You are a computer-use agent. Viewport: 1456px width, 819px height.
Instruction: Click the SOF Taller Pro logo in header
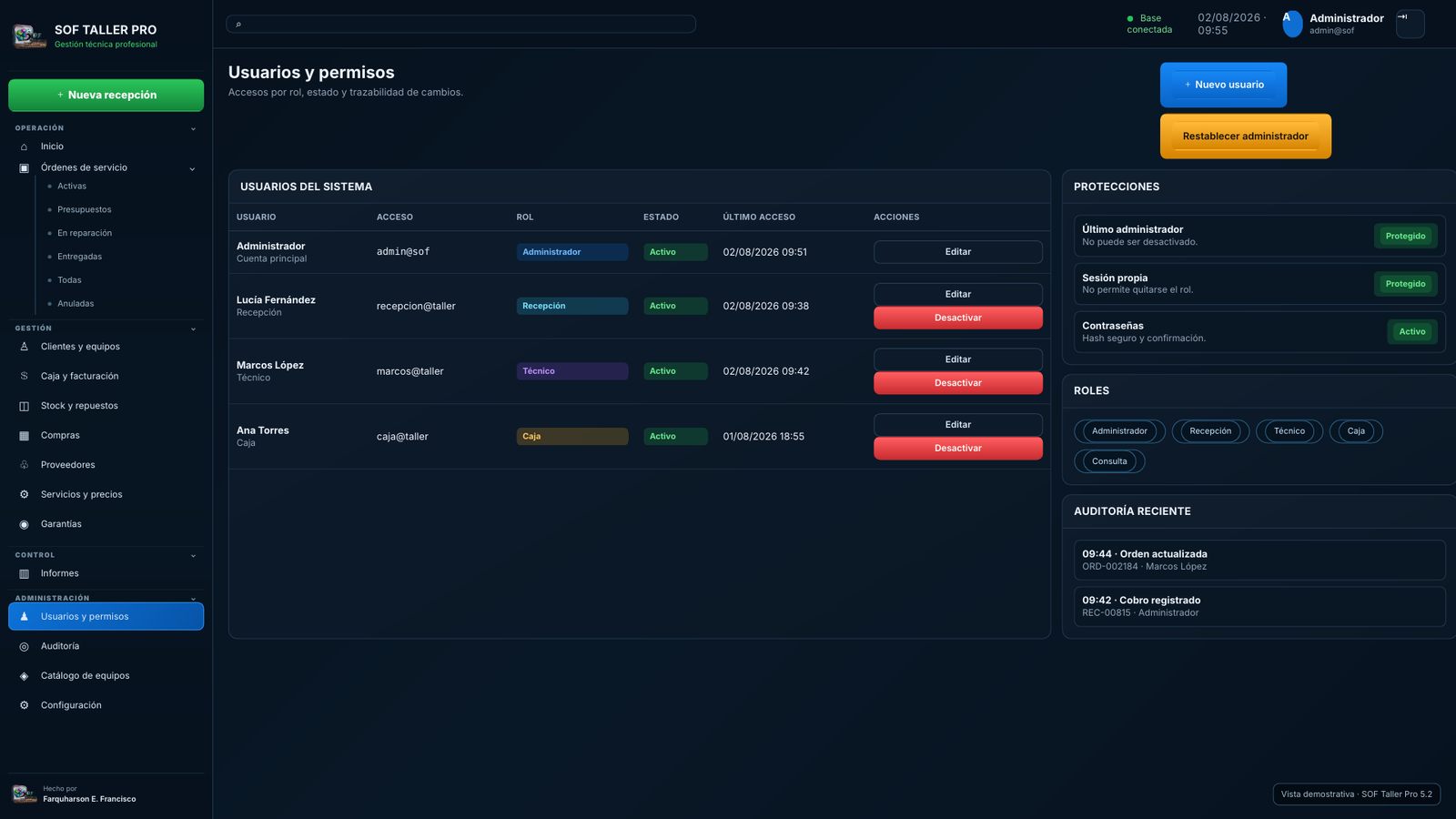pos(29,36)
